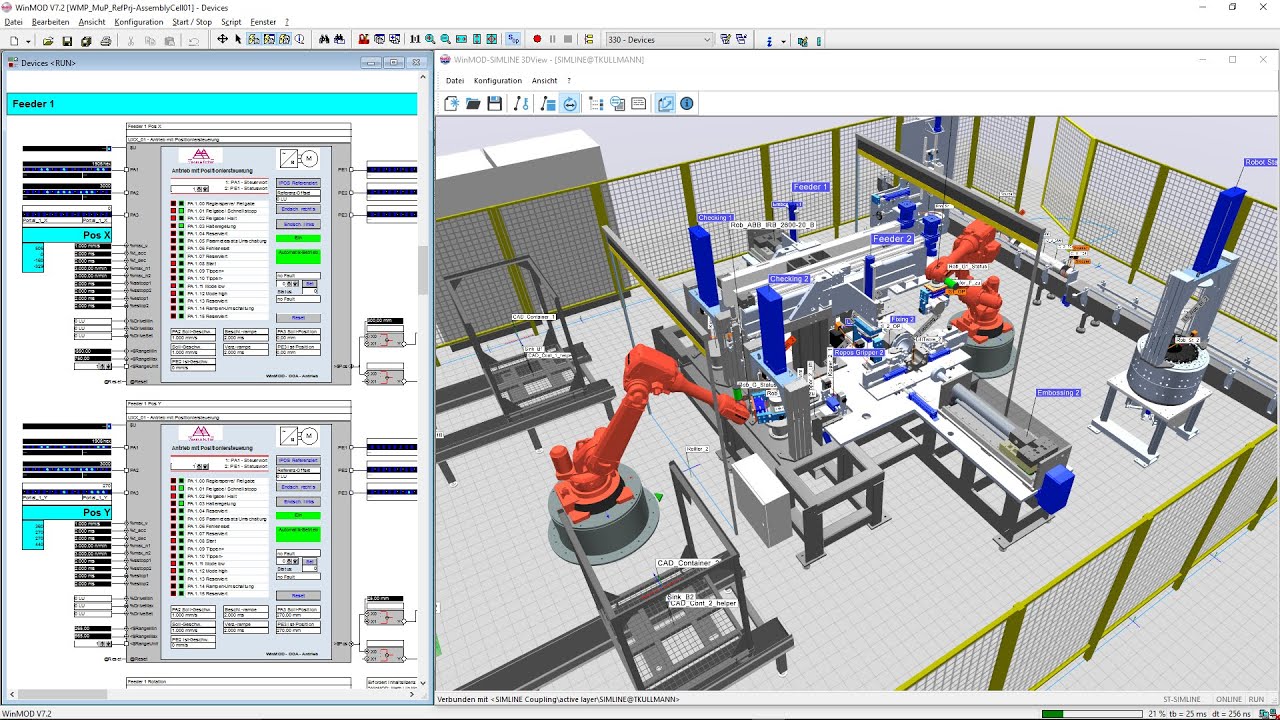Save project using the main toolbar disk icon
The image size is (1280, 720).
tap(67, 40)
